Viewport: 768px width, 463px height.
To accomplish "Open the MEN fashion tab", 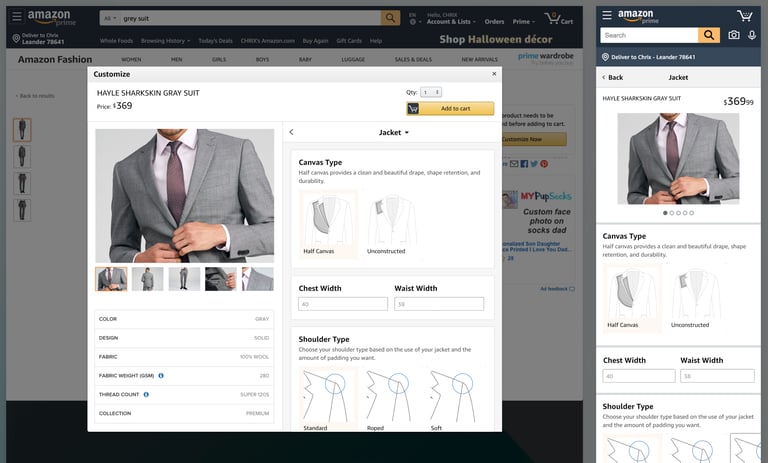I will [x=177, y=60].
